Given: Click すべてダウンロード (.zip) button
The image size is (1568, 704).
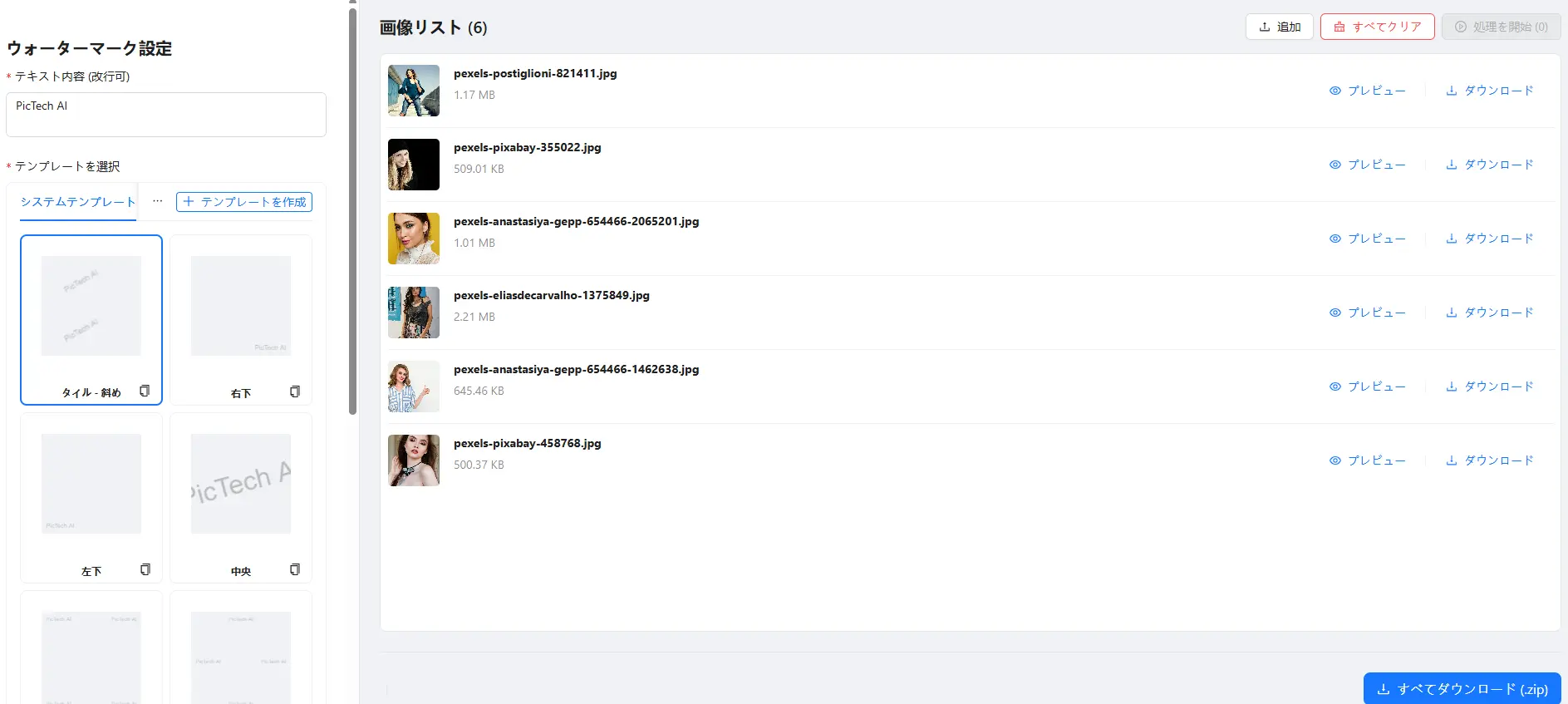Looking at the screenshot, I should pyautogui.click(x=1462, y=689).
